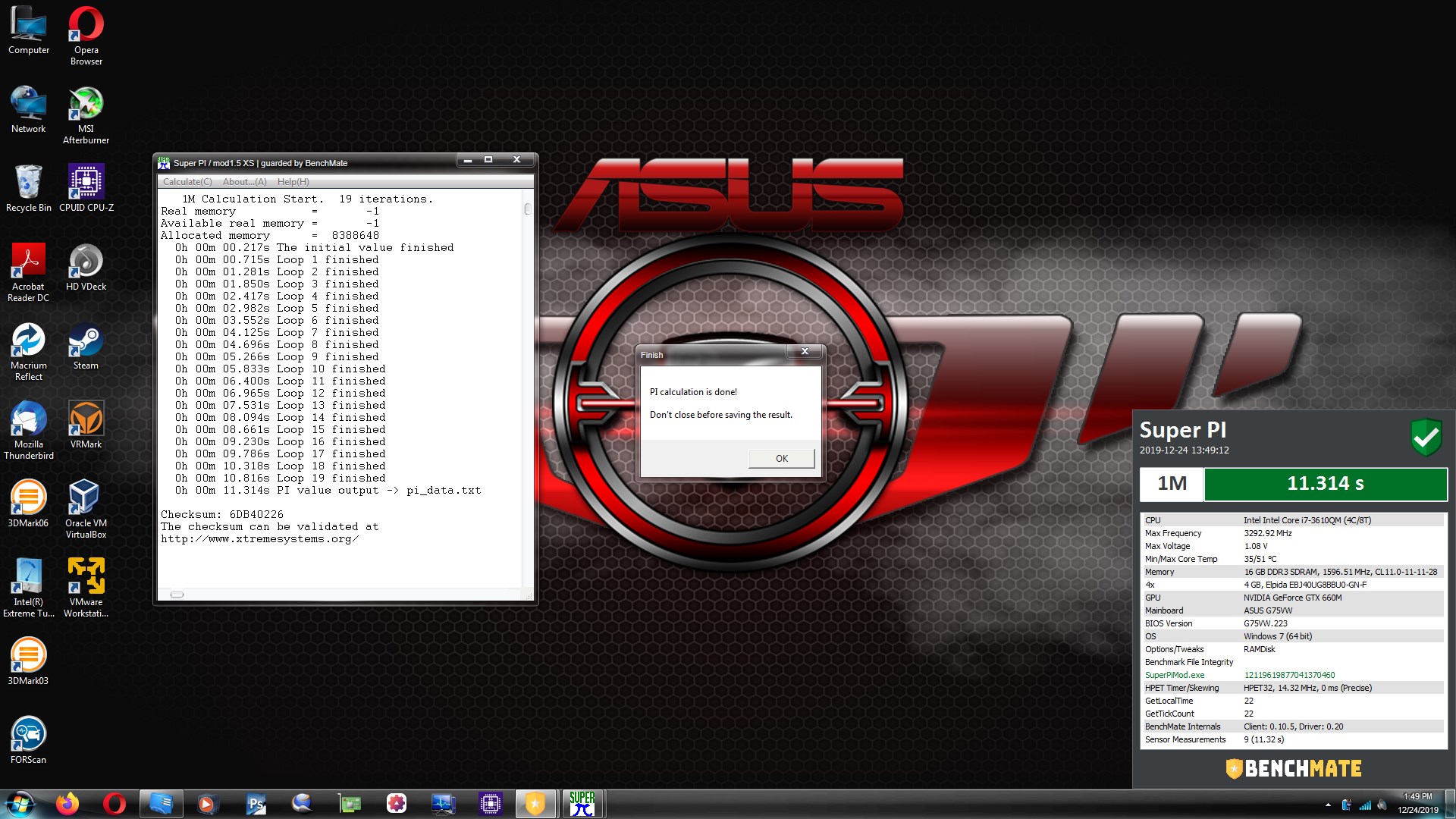The height and width of the screenshot is (819, 1456).
Task: Select the 3DMark06 desktop icon
Action: pos(29,504)
